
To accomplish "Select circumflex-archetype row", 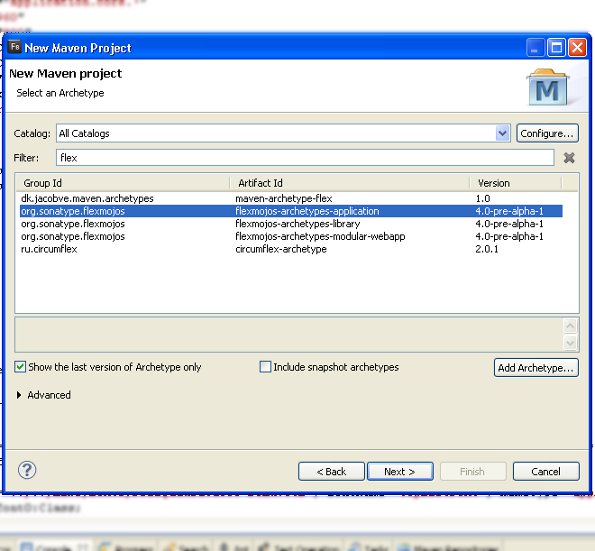I will point(291,249).
